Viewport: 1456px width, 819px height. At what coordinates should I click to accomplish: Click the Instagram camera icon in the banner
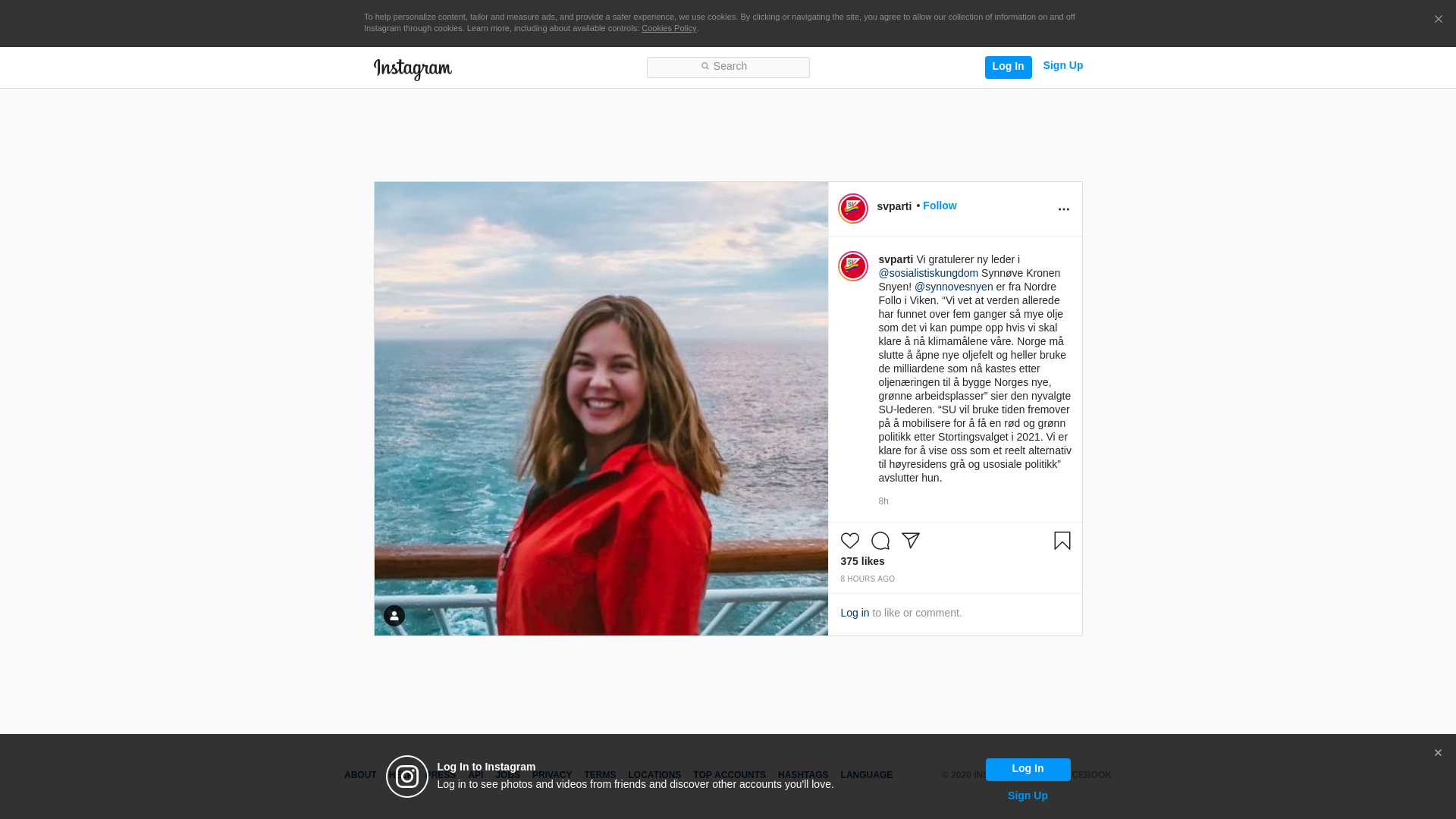coord(407,777)
